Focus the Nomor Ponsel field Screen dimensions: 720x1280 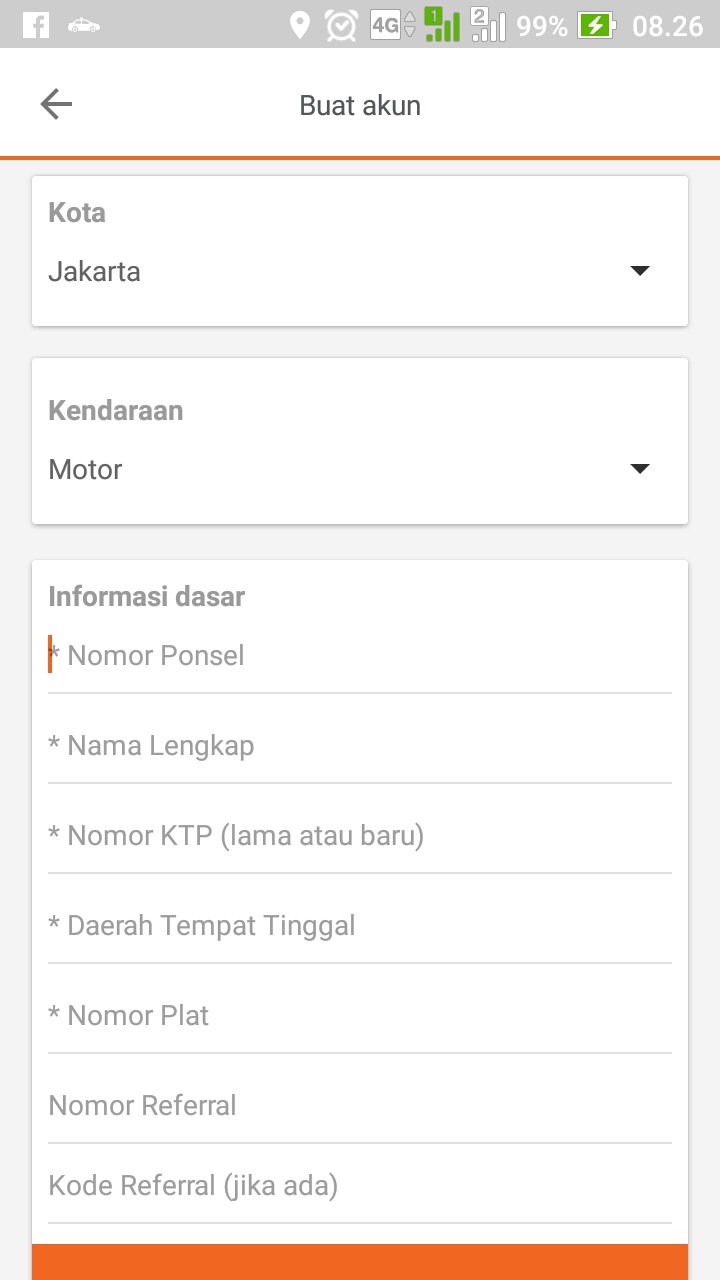click(x=360, y=656)
